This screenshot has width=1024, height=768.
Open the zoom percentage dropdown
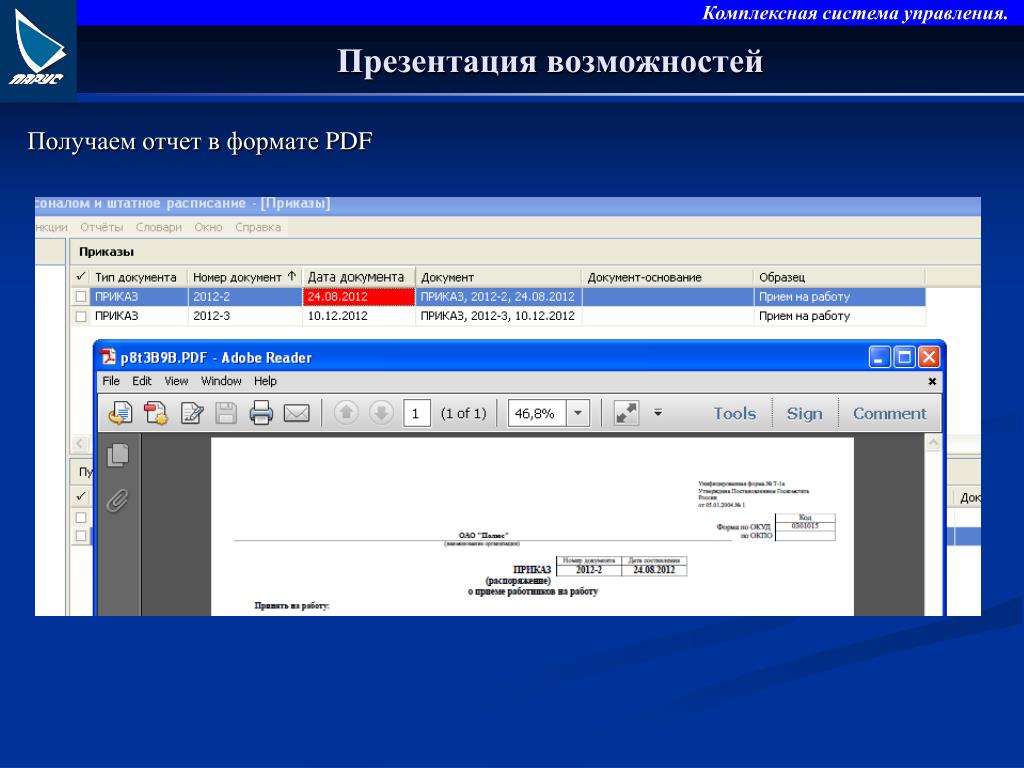pos(578,413)
